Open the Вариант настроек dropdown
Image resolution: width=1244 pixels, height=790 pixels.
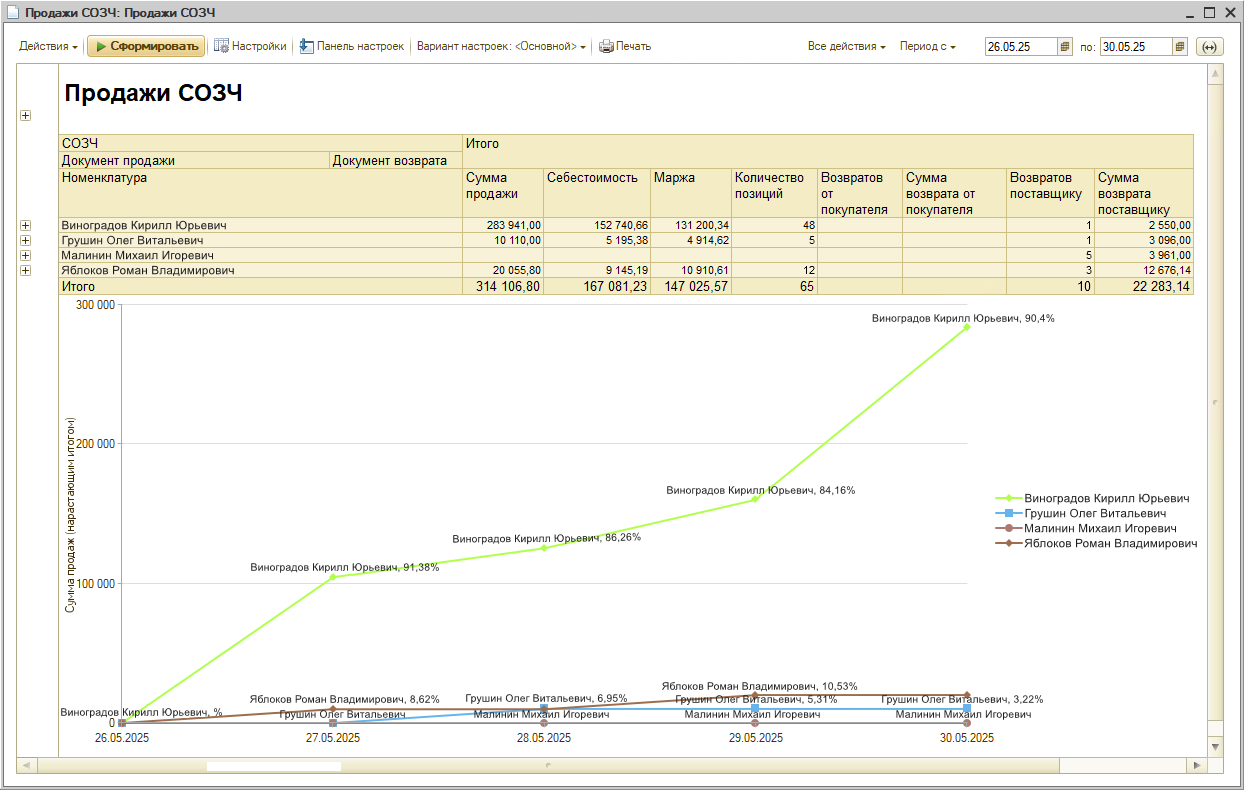point(501,46)
